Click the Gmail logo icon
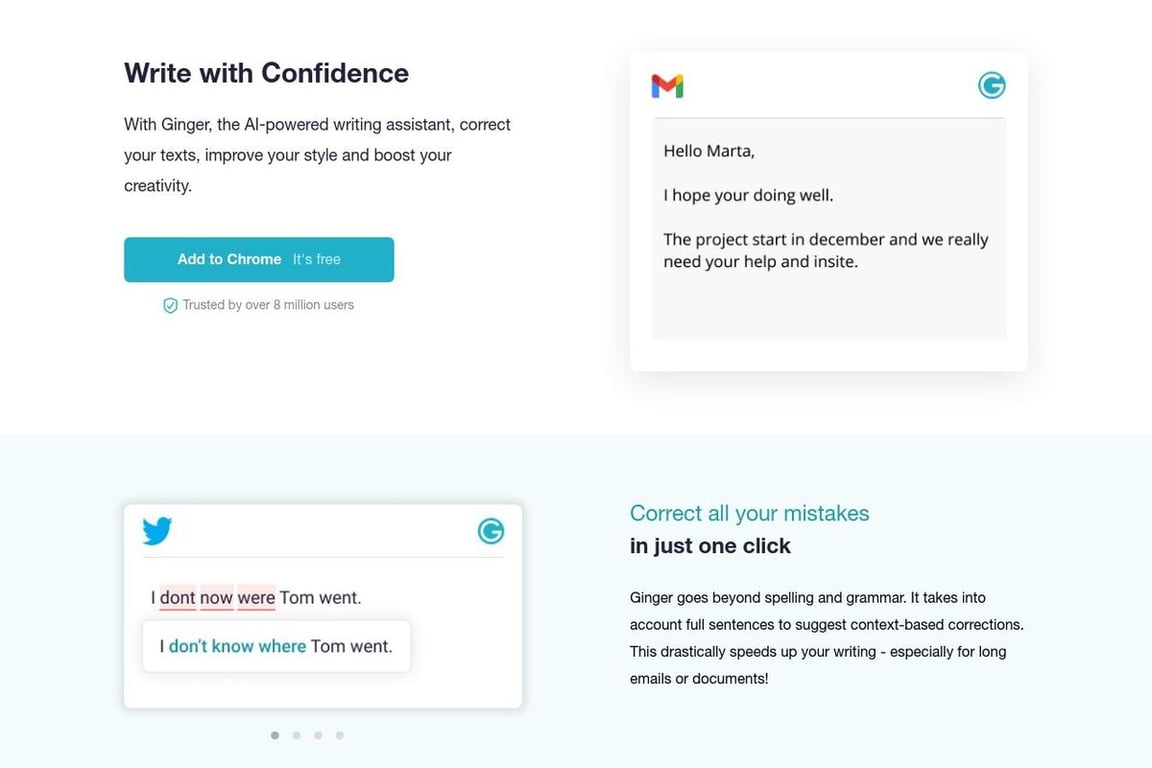The width and height of the screenshot is (1152, 768). 667,86
